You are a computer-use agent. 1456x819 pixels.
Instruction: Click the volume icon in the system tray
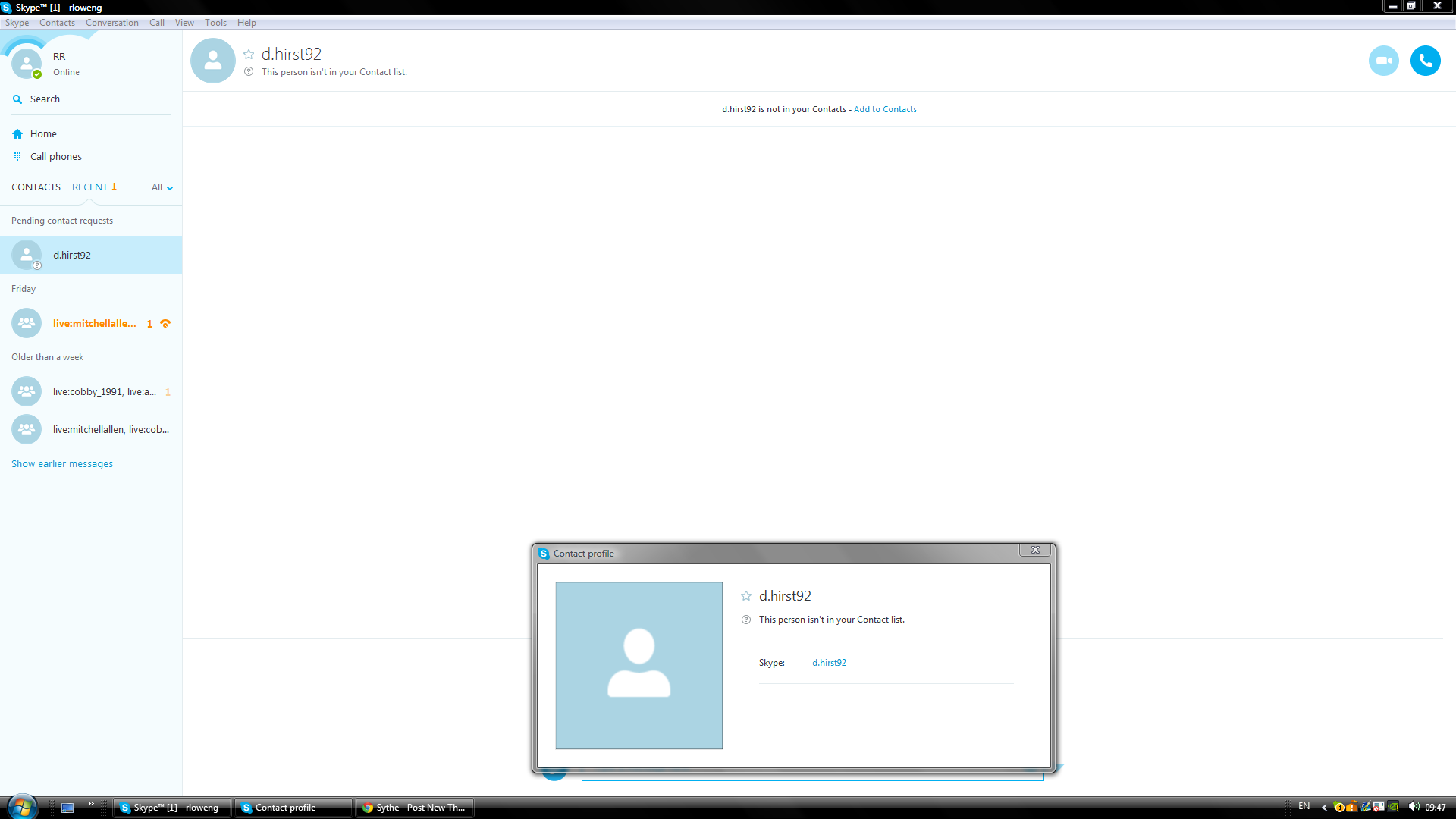(x=1414, y=807)
